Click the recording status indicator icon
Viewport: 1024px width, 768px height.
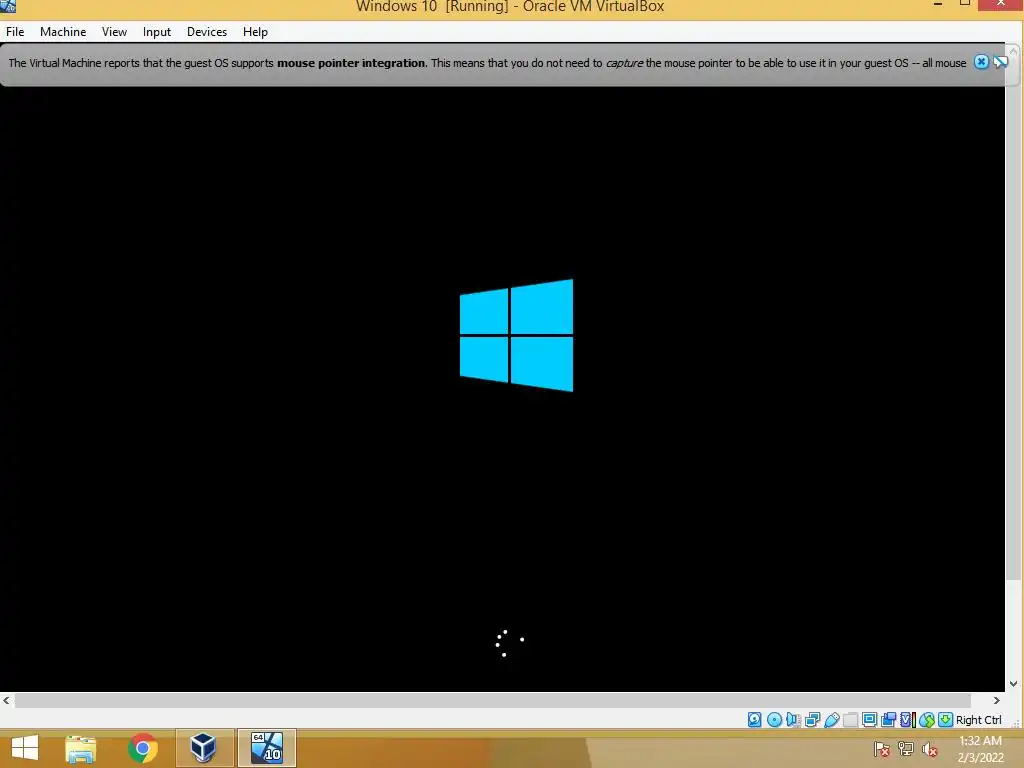click(x=888, y=720)
